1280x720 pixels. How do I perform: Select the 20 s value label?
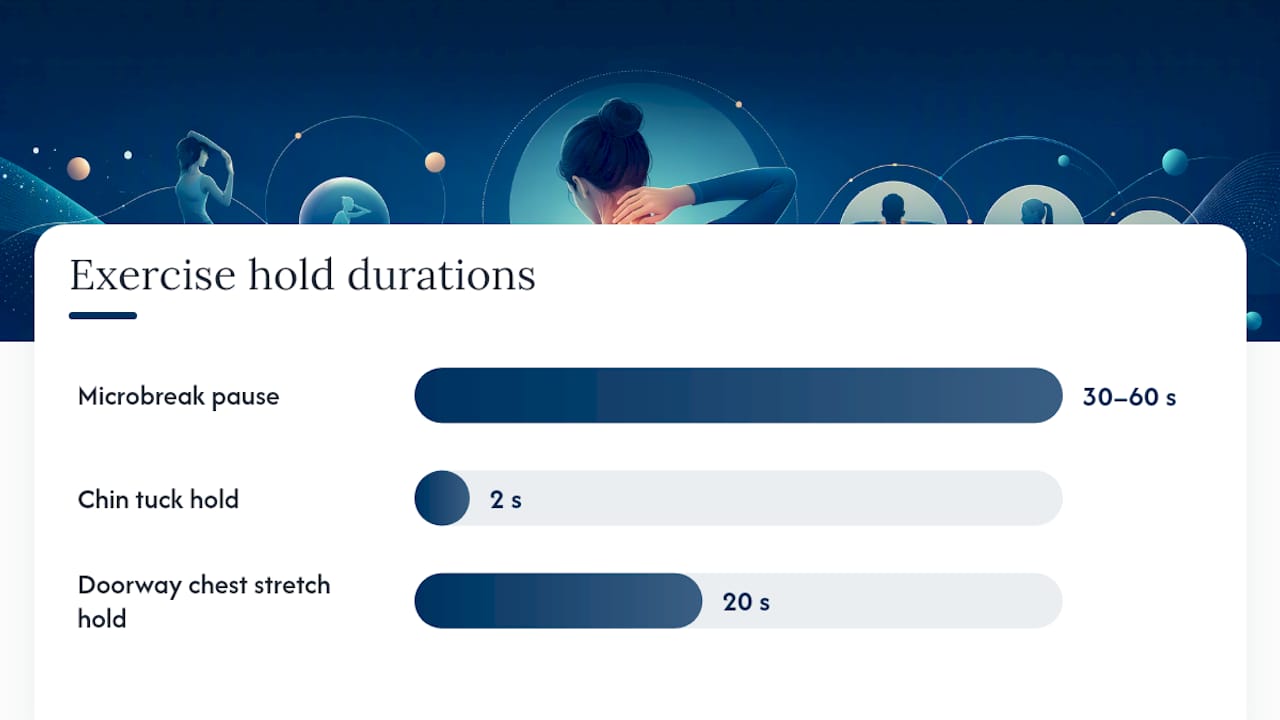pos(746,602)
